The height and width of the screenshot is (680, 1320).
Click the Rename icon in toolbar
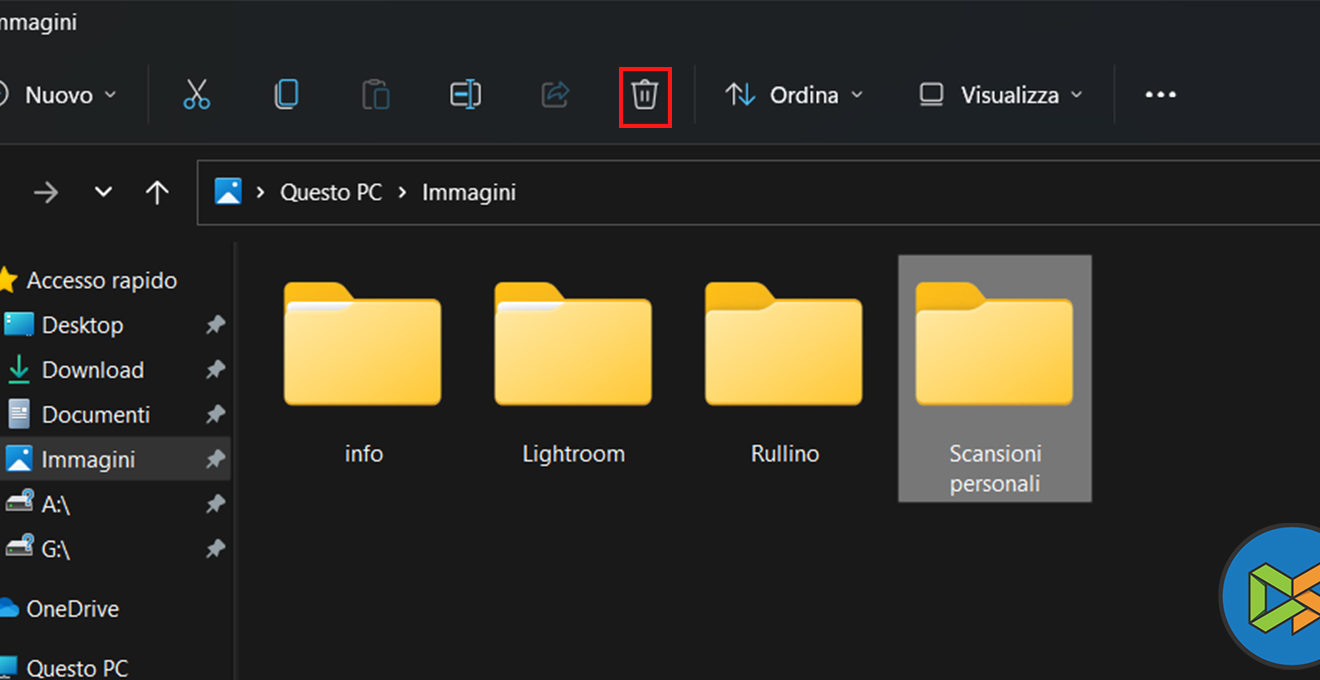(x=465, y=95)
